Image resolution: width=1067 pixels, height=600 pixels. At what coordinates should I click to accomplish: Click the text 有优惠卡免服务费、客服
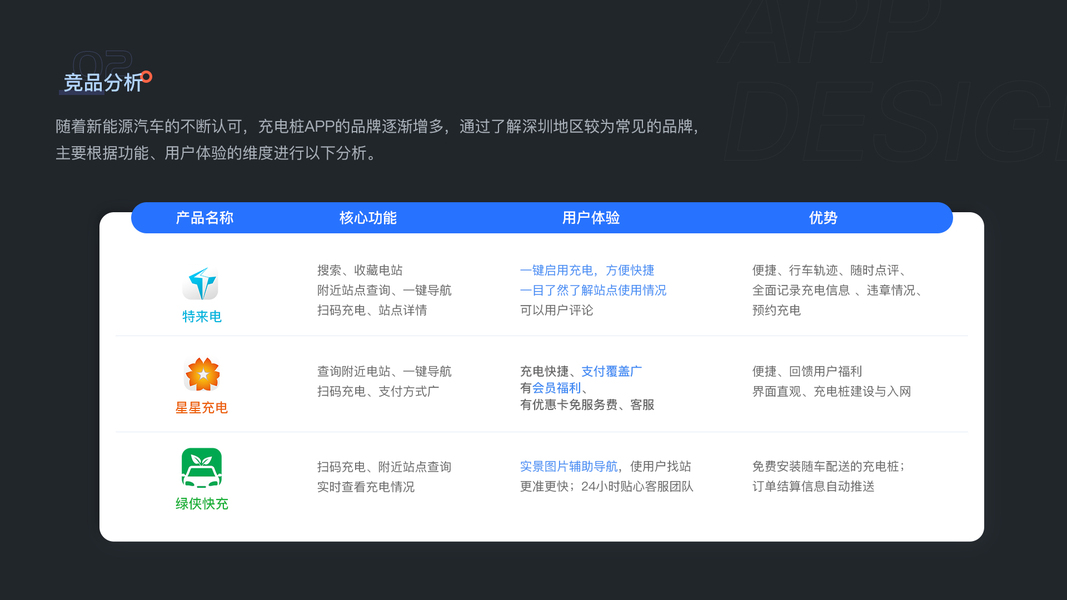coord(587,405)
